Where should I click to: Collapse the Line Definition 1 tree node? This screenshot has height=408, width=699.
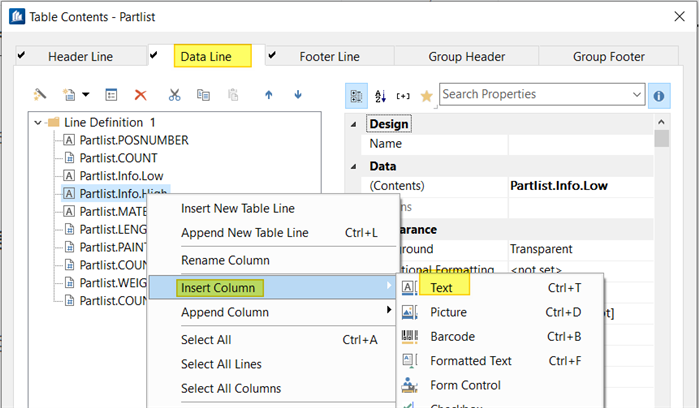coord(38,122)
